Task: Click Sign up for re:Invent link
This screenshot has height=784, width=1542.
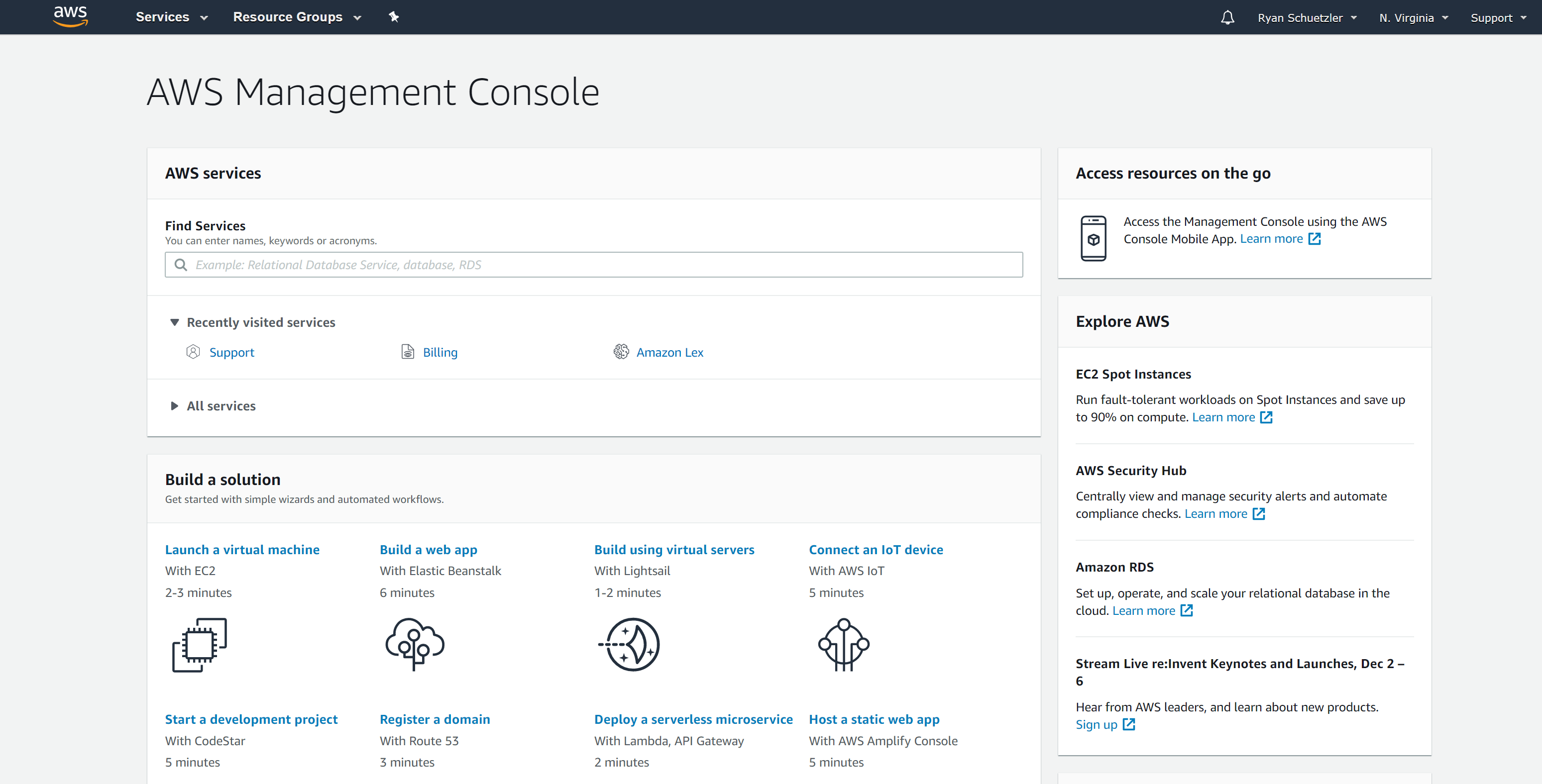Action: click(x=1096, y=724)
